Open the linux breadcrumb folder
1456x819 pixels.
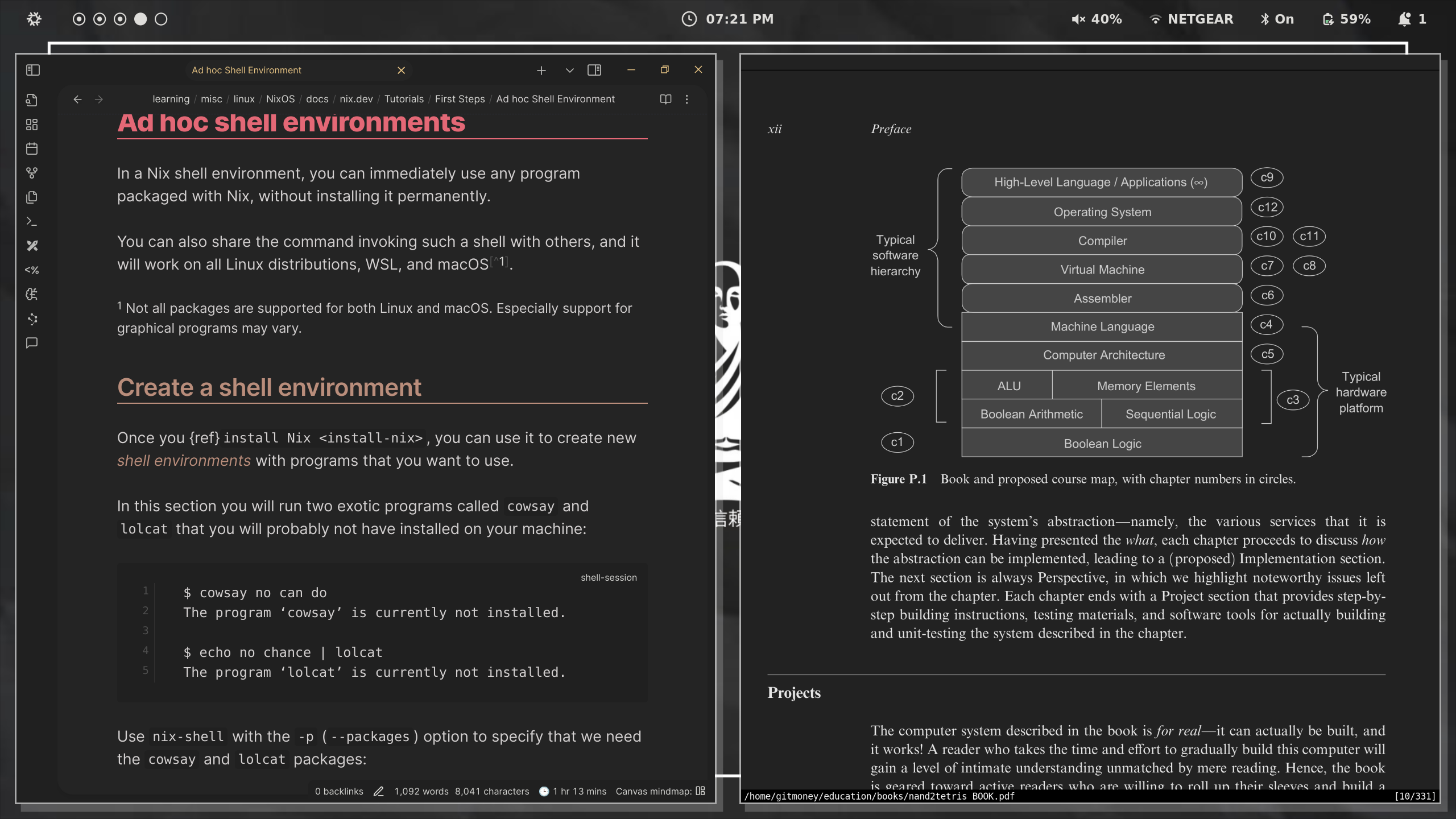(x=244, y=99)
